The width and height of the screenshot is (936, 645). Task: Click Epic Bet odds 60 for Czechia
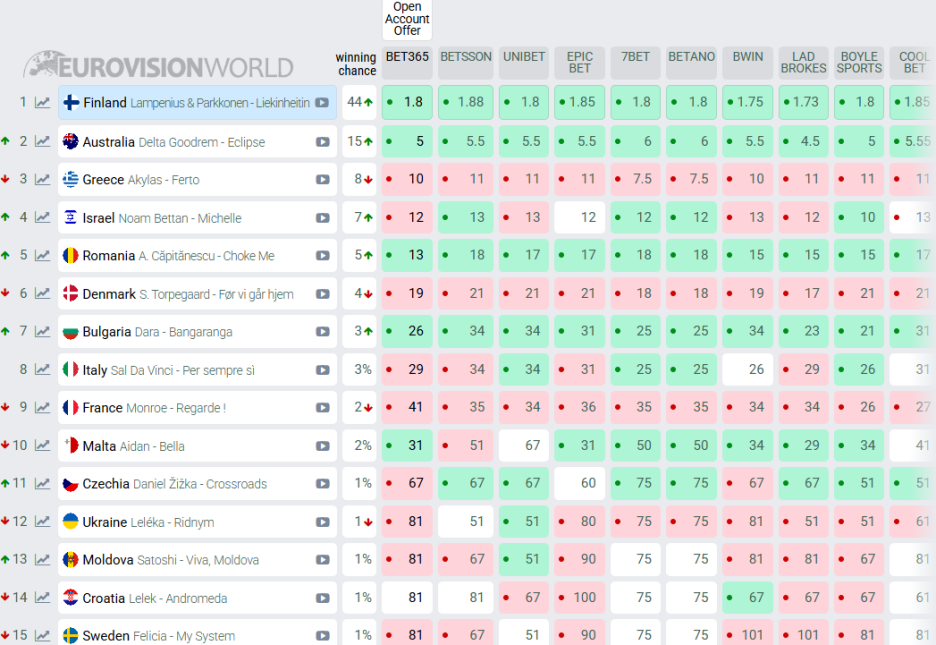tap(580, 483)
